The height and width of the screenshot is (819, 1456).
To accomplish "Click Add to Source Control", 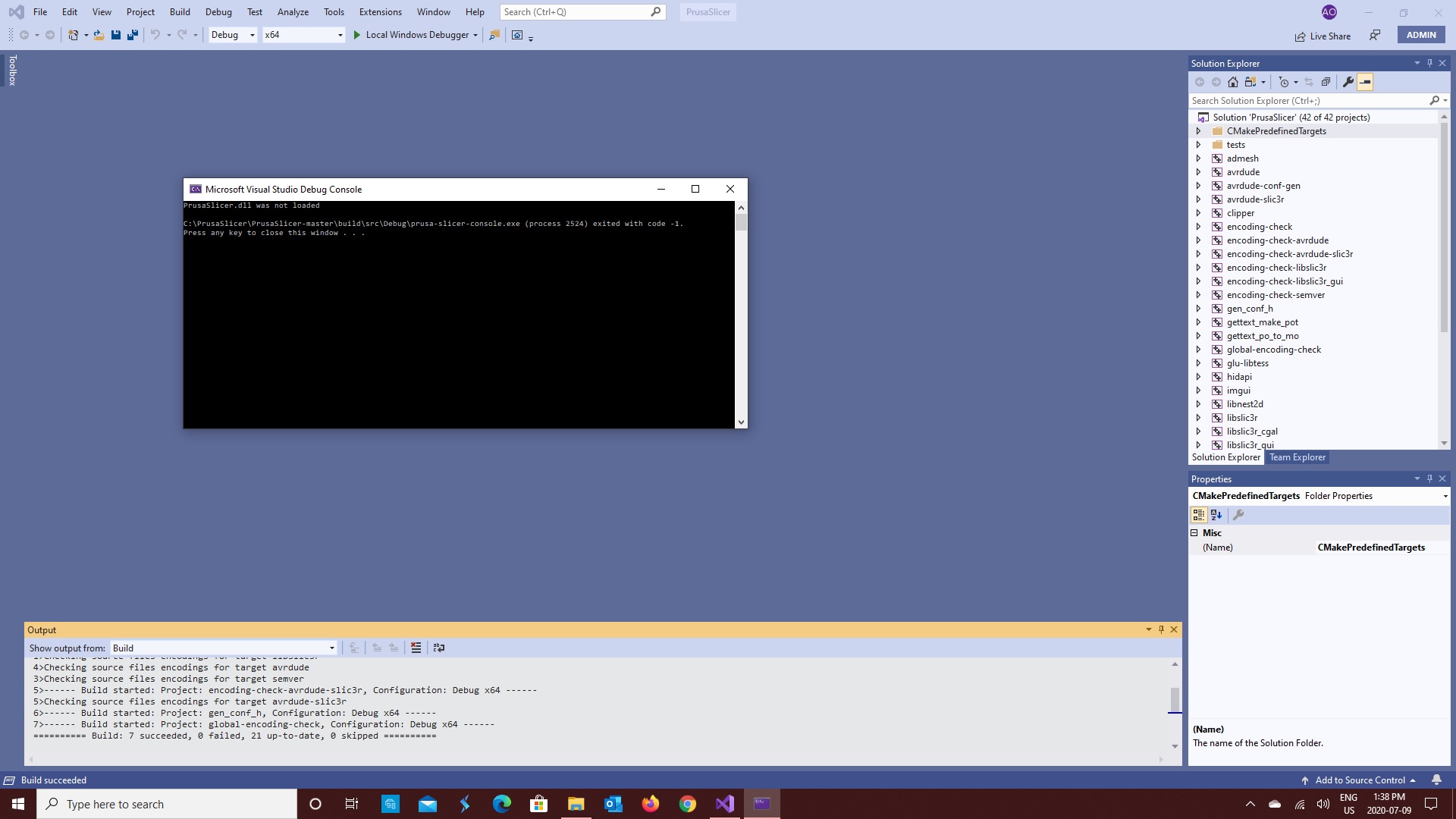I will tap(1360, 780).
